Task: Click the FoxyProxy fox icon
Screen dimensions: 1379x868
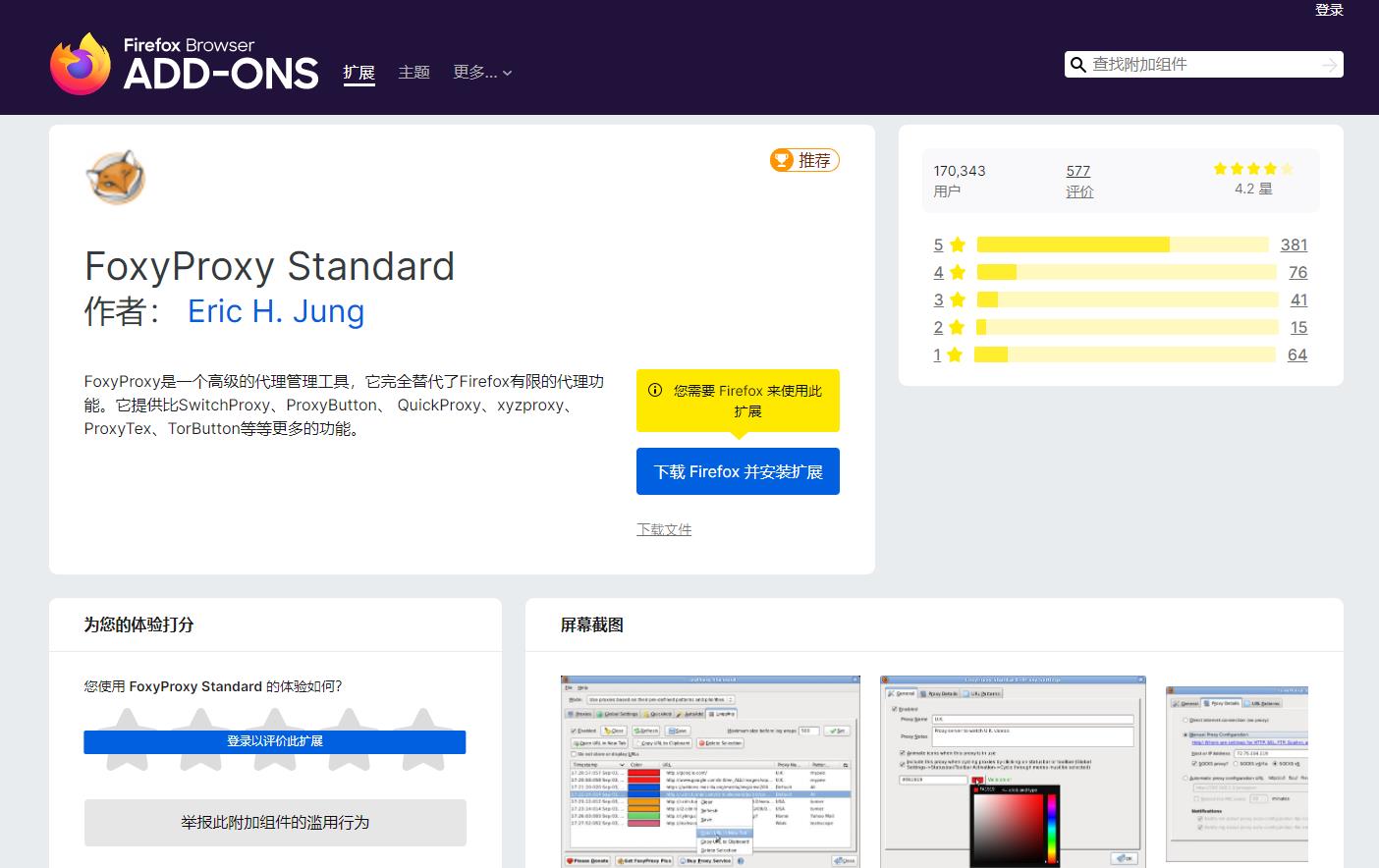Action: [116, 178]
